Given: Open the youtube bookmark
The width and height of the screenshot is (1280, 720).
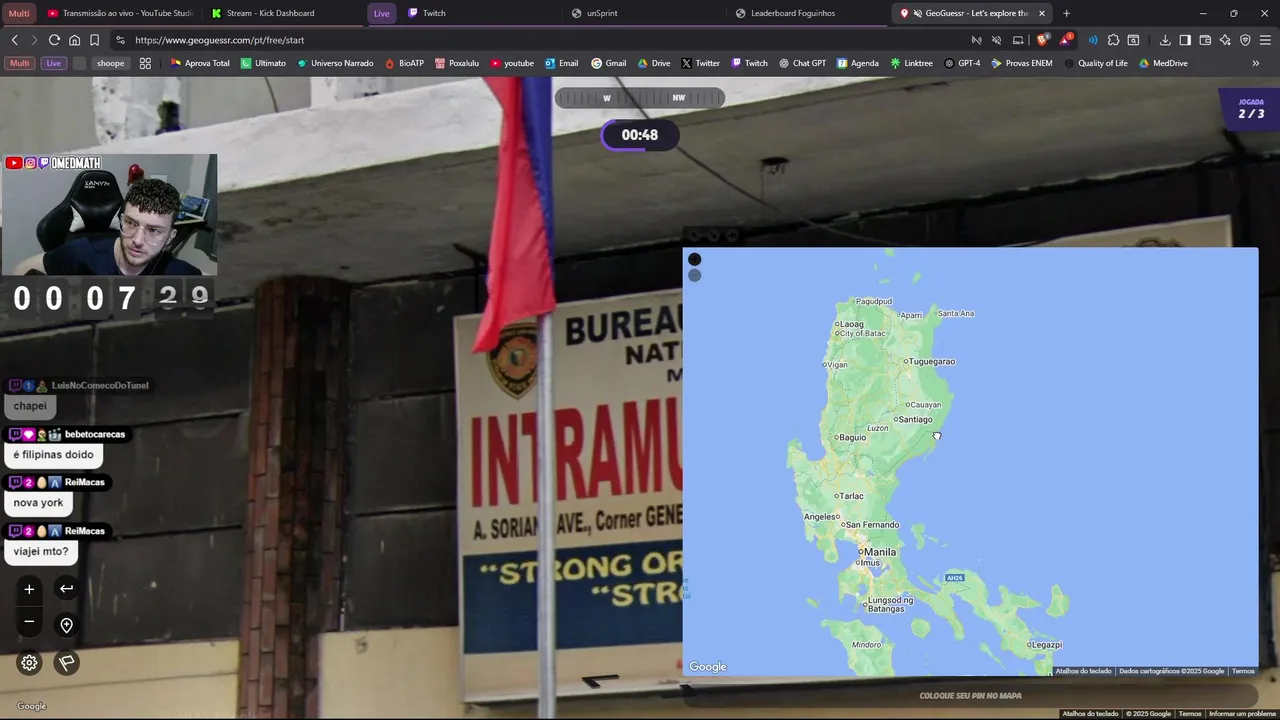Looking at the screenshot, I should click(x=512, y=63).
